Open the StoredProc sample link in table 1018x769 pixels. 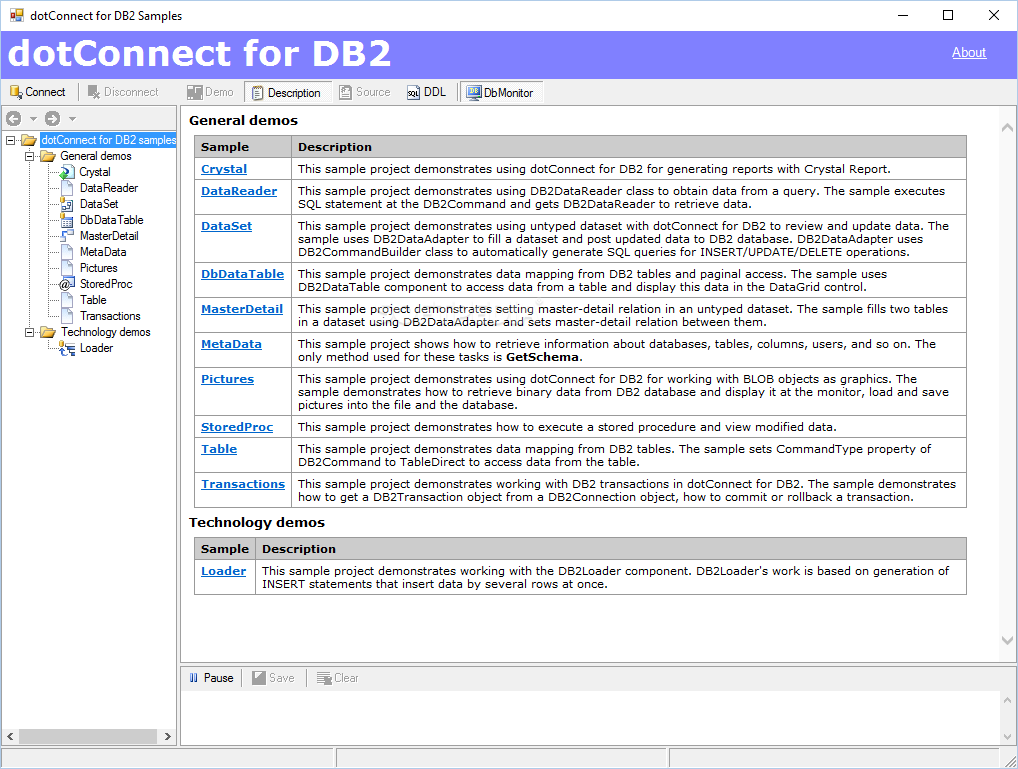pyautogui.click(x=237, y=427)
